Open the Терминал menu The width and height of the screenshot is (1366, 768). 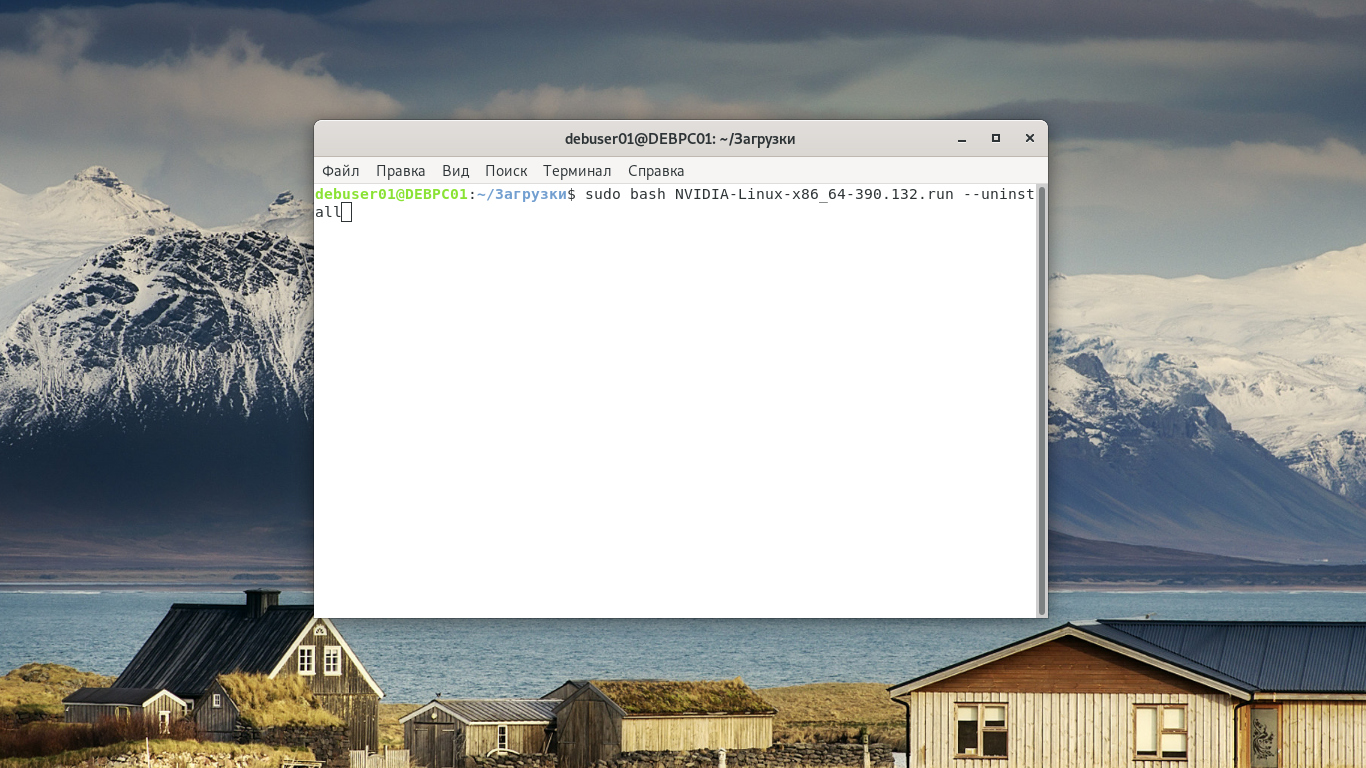577,171
